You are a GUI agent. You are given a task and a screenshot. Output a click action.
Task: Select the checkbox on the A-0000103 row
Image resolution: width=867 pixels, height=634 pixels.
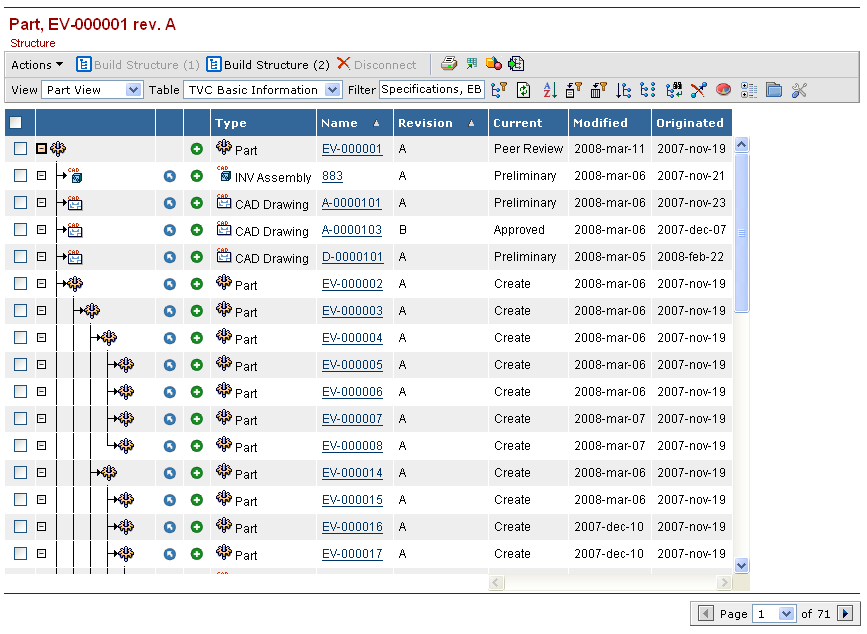coord(21,230)
